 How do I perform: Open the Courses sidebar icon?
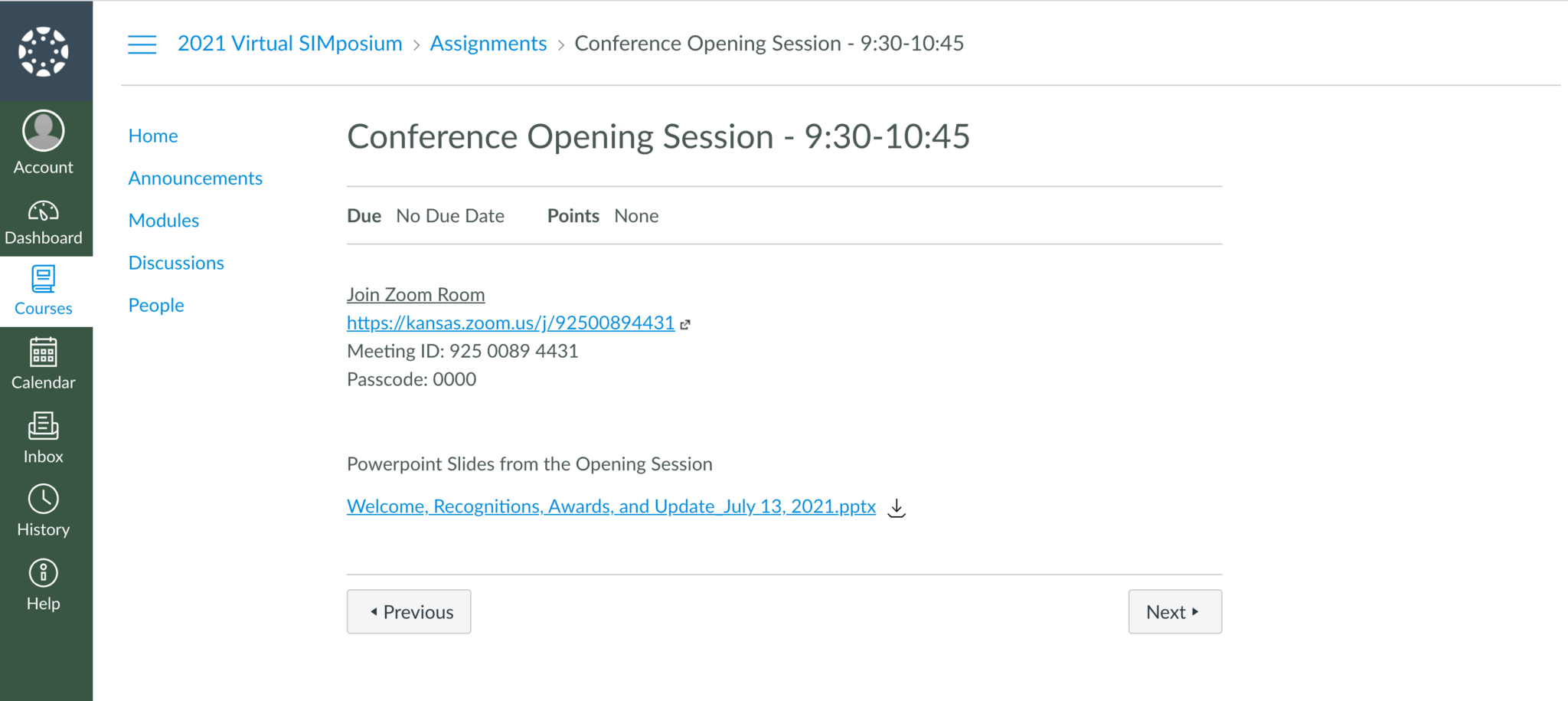pyautogui.click(x=44, y=280)
